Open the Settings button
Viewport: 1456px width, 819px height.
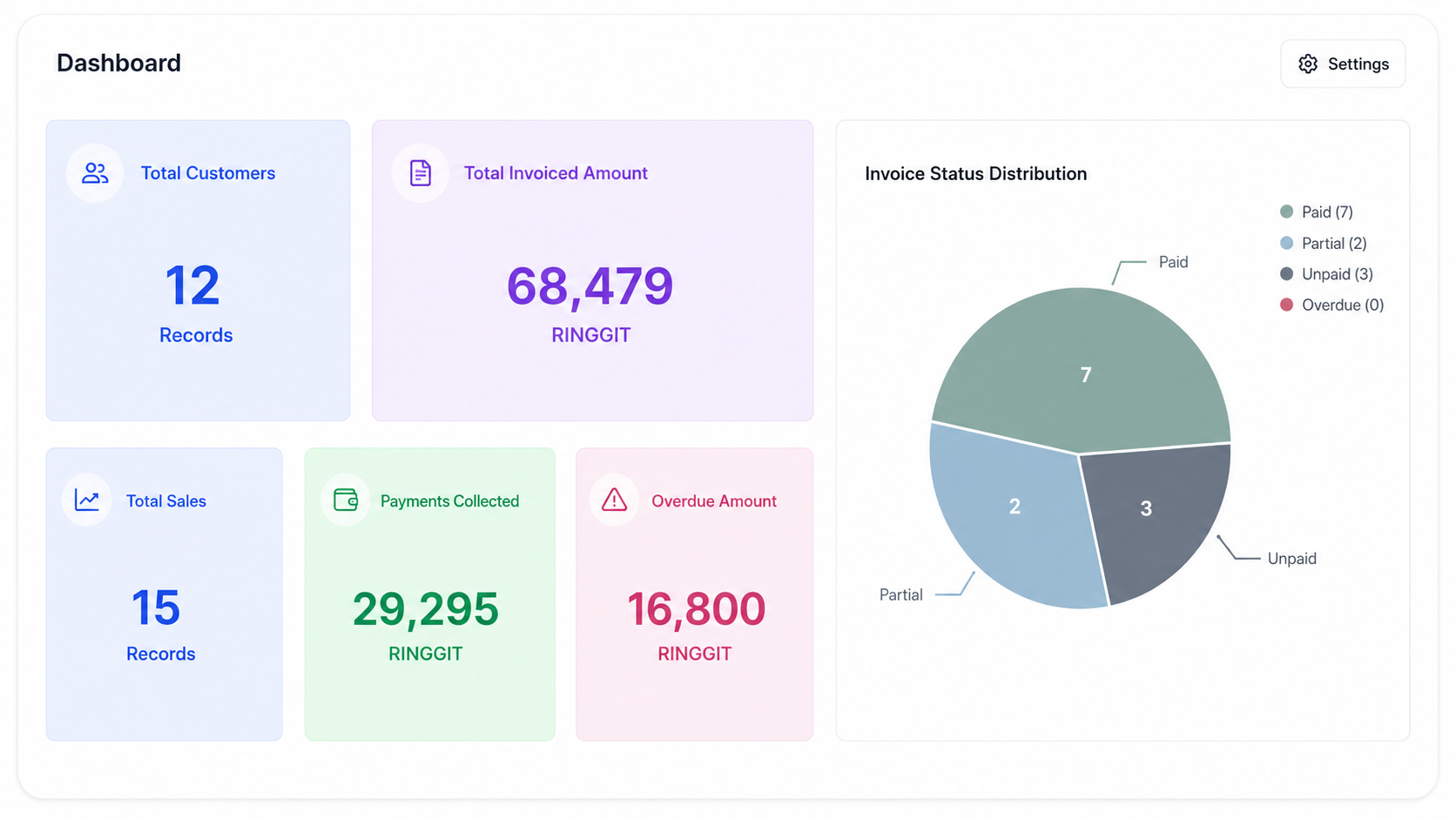[1343, 64]
